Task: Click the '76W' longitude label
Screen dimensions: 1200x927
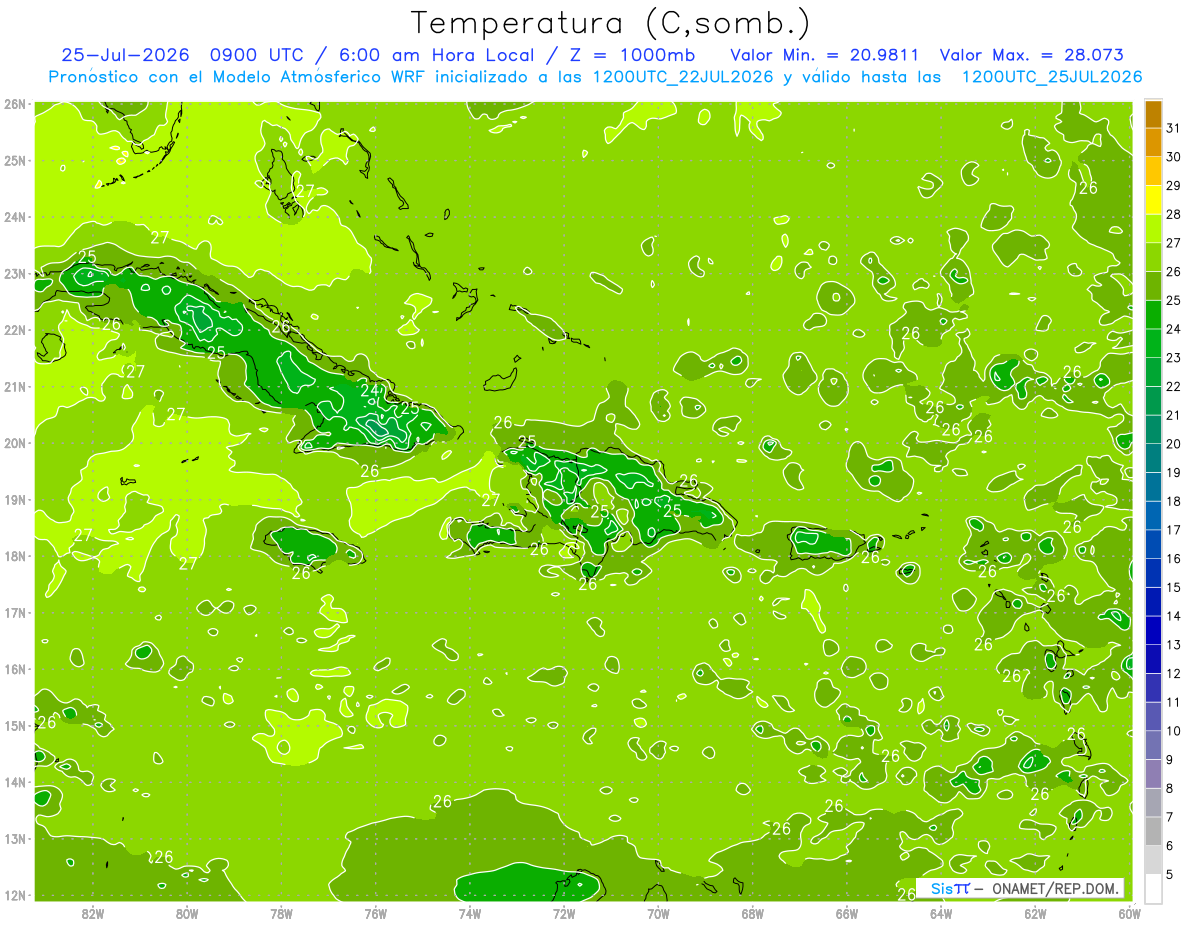Action: tap(375, 913)
